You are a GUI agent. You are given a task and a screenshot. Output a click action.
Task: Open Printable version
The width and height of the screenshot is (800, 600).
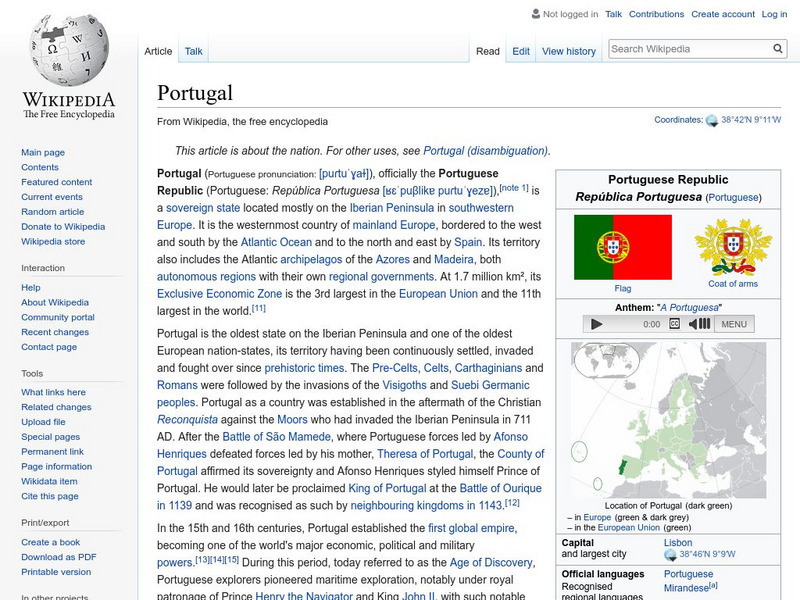click(x=56, y=572)
